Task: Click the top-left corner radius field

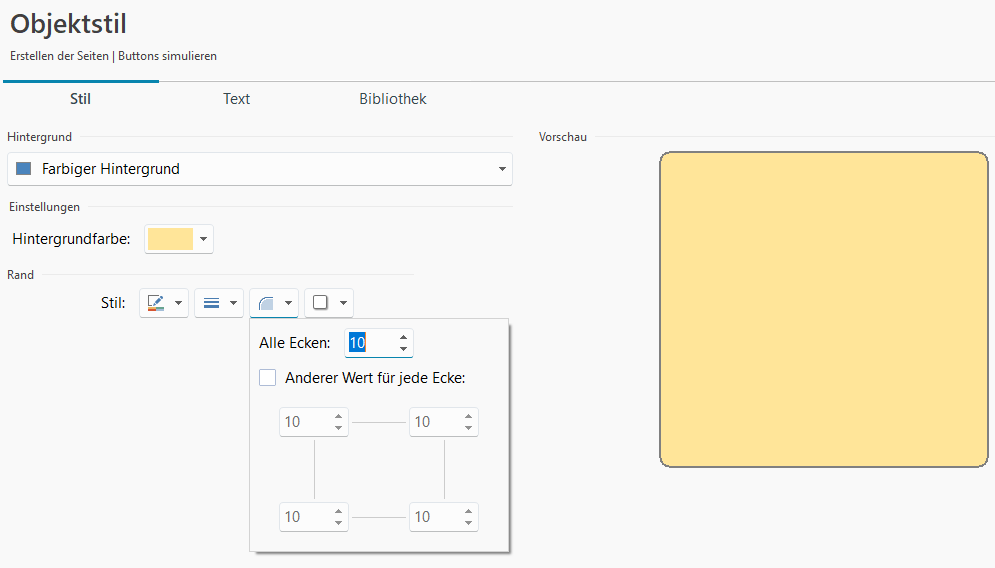Action: 304,422
